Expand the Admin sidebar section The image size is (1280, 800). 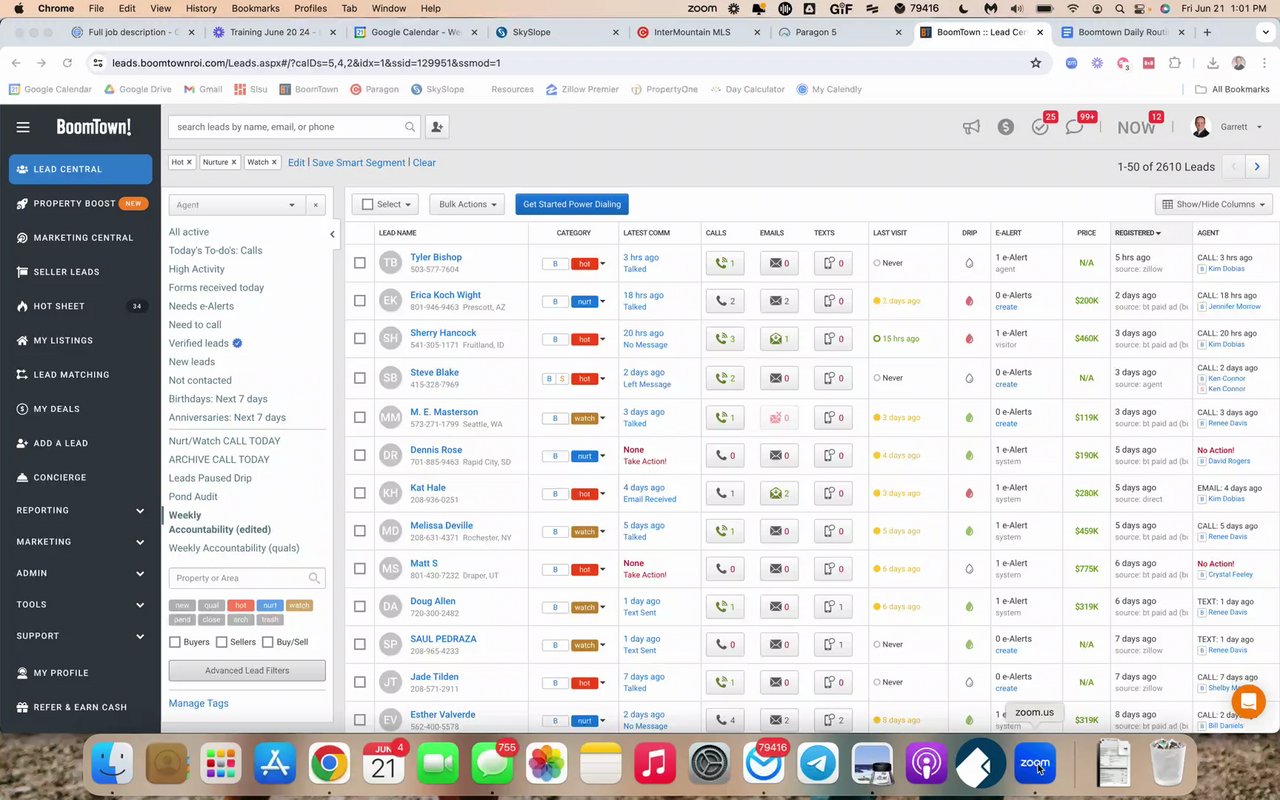[x=80, y=573]
